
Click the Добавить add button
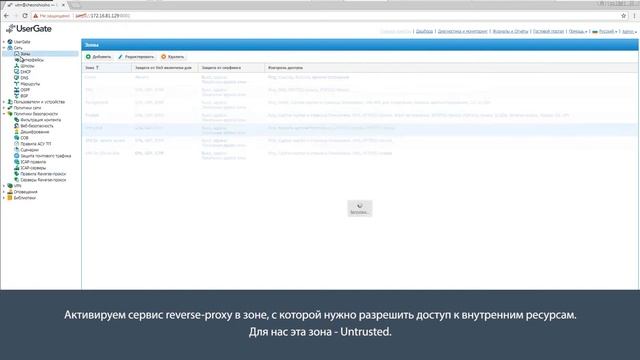[98, 57]
